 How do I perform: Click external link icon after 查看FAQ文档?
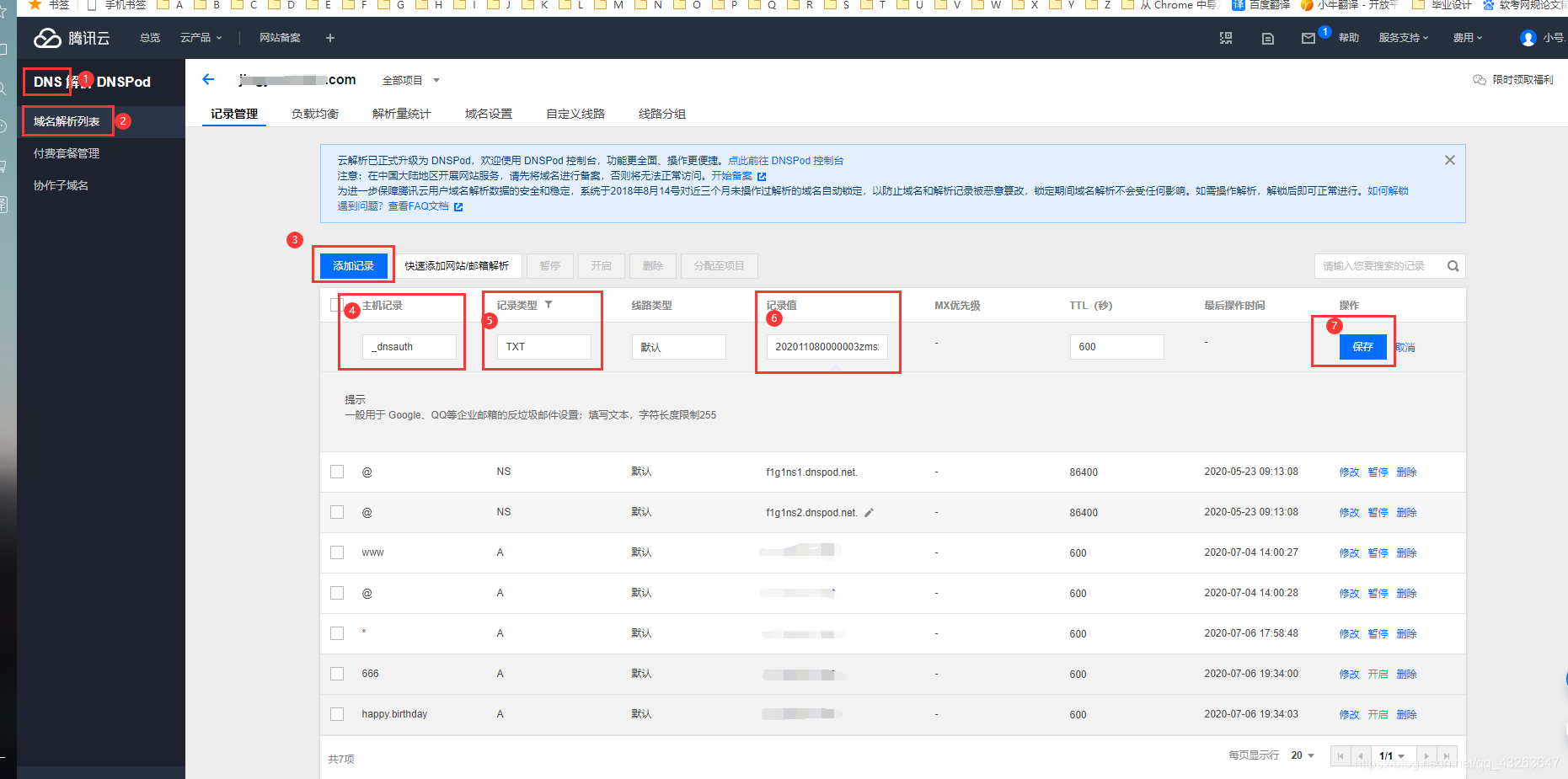point(458,206)
